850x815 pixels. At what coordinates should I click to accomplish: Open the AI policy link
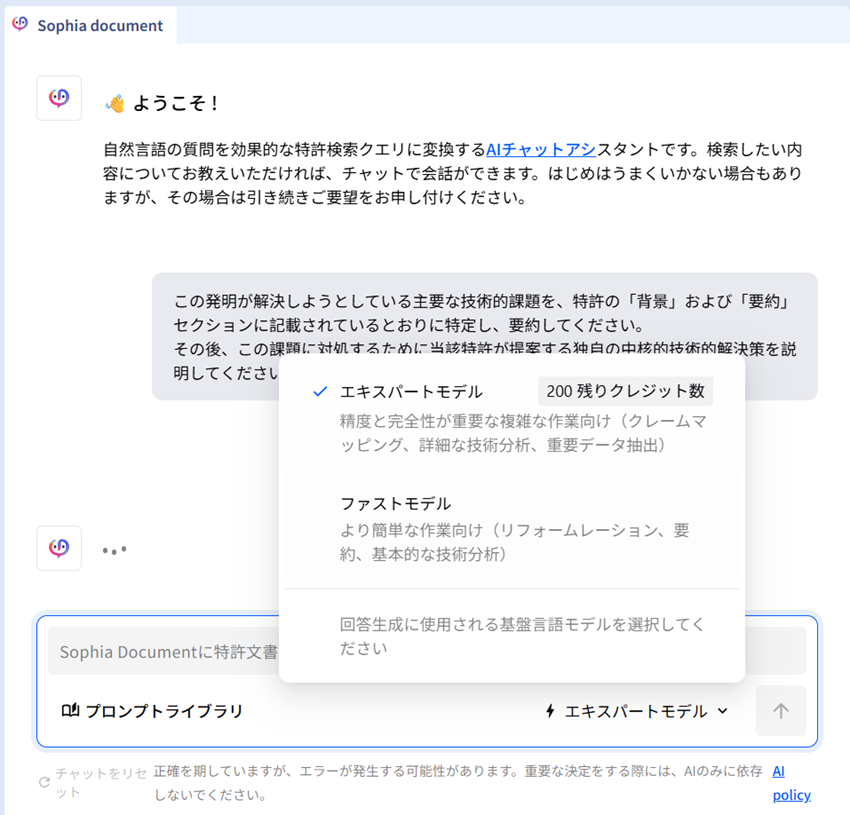(791, 783)
